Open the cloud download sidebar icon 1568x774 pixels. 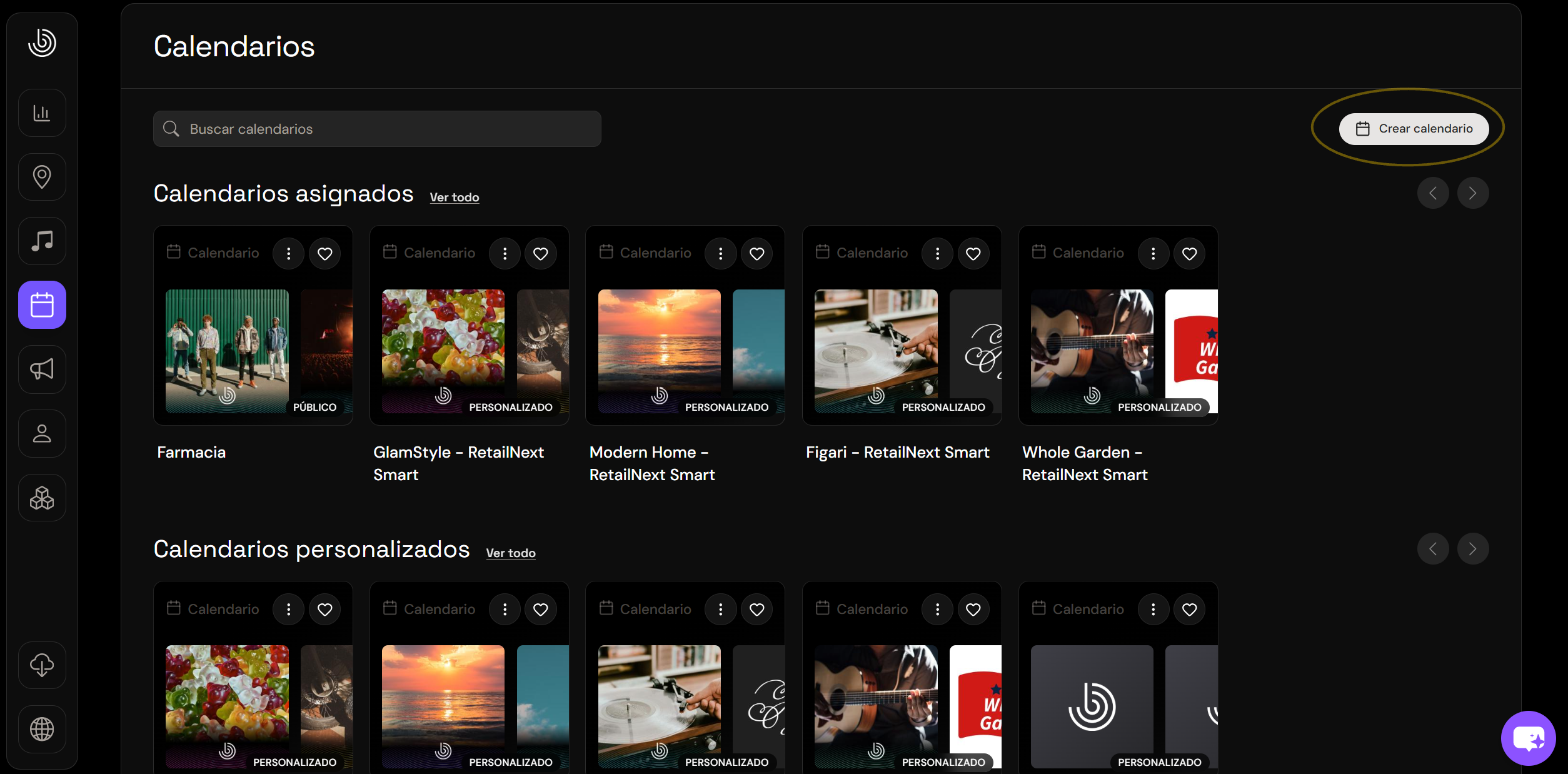[x=42, y=665]
